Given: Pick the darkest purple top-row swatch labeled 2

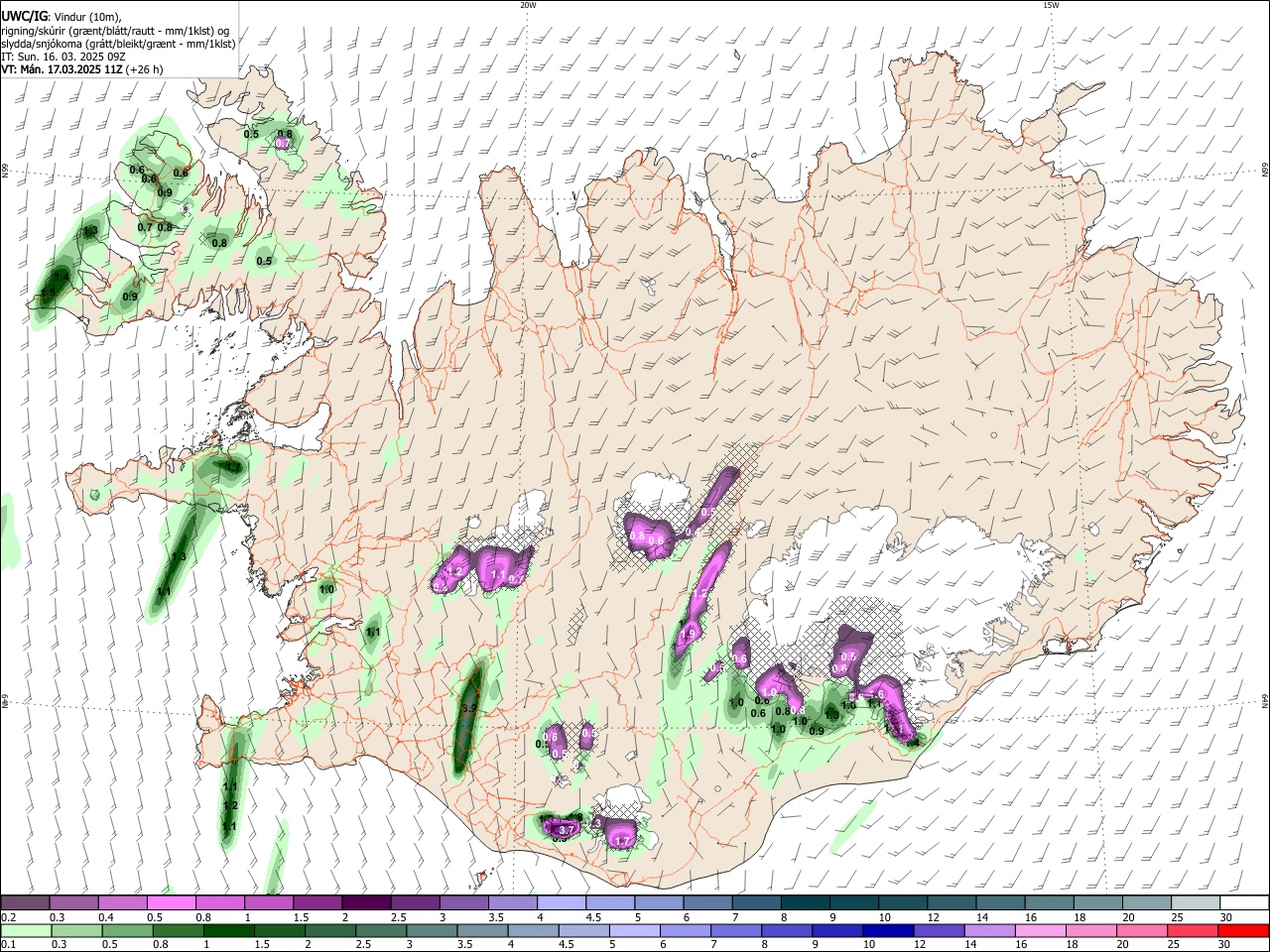Looking at the screenshot, I should coord(365,902).
